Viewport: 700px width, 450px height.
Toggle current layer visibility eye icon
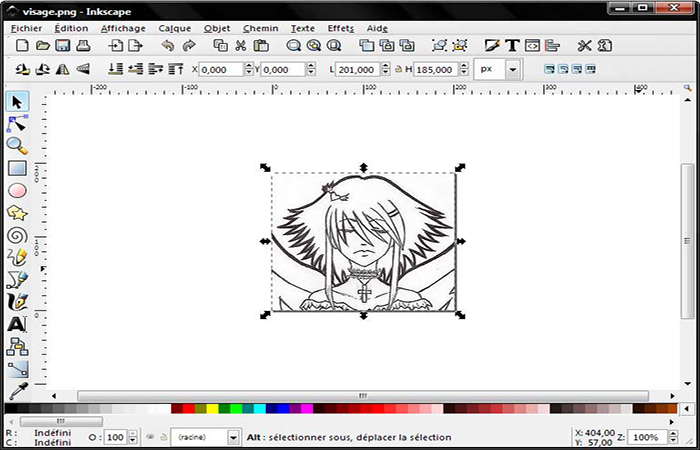point(150,438)
